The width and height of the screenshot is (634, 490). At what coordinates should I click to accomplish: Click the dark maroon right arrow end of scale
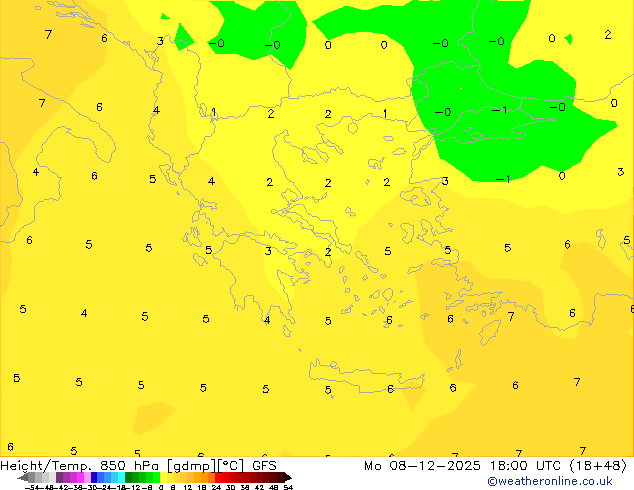click(288, 477)
